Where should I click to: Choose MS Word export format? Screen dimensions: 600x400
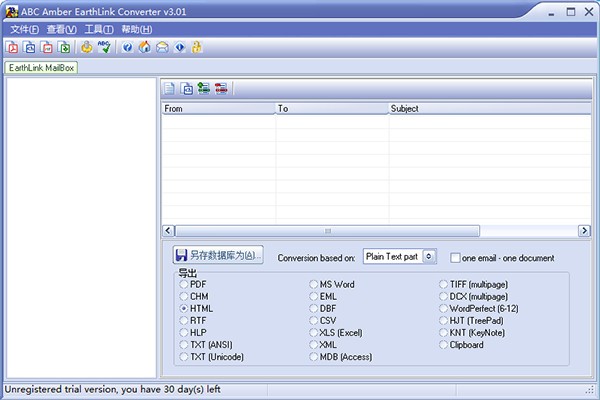pyautogui.click(x=314, y=285)
